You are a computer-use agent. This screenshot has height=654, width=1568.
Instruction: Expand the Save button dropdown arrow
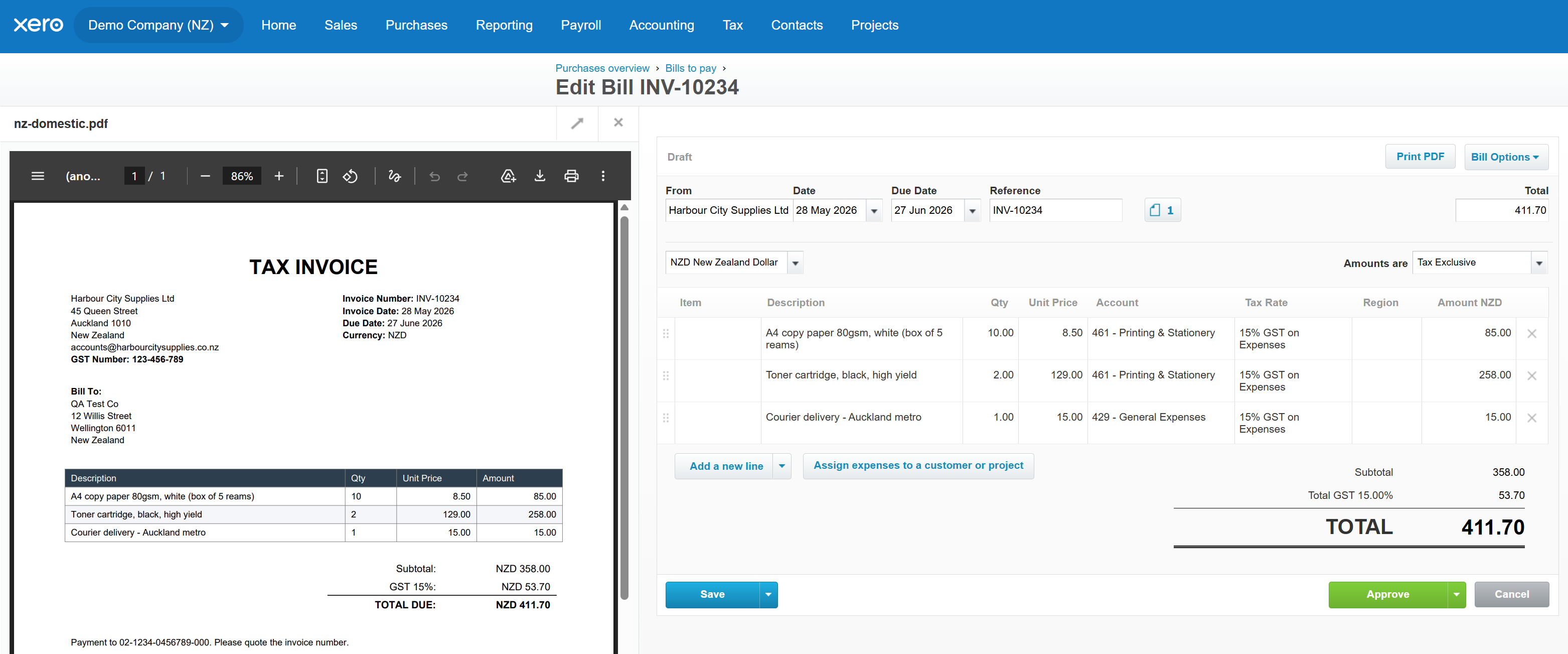[x=768, y=594]
